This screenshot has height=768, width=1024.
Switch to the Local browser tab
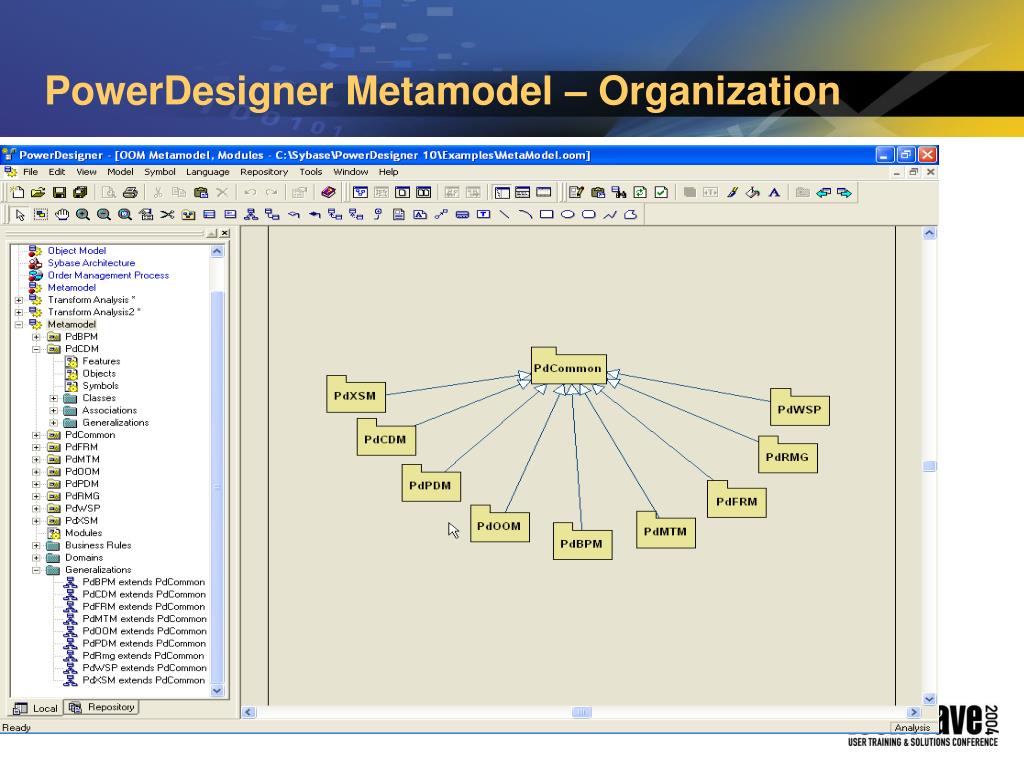(x=37, y=709)
